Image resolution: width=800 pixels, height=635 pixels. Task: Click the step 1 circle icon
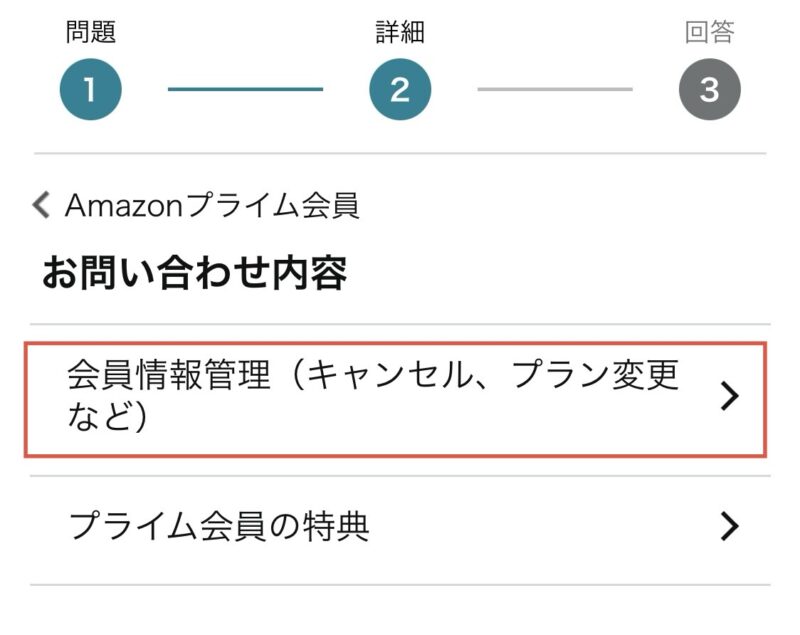coord(90,90)
